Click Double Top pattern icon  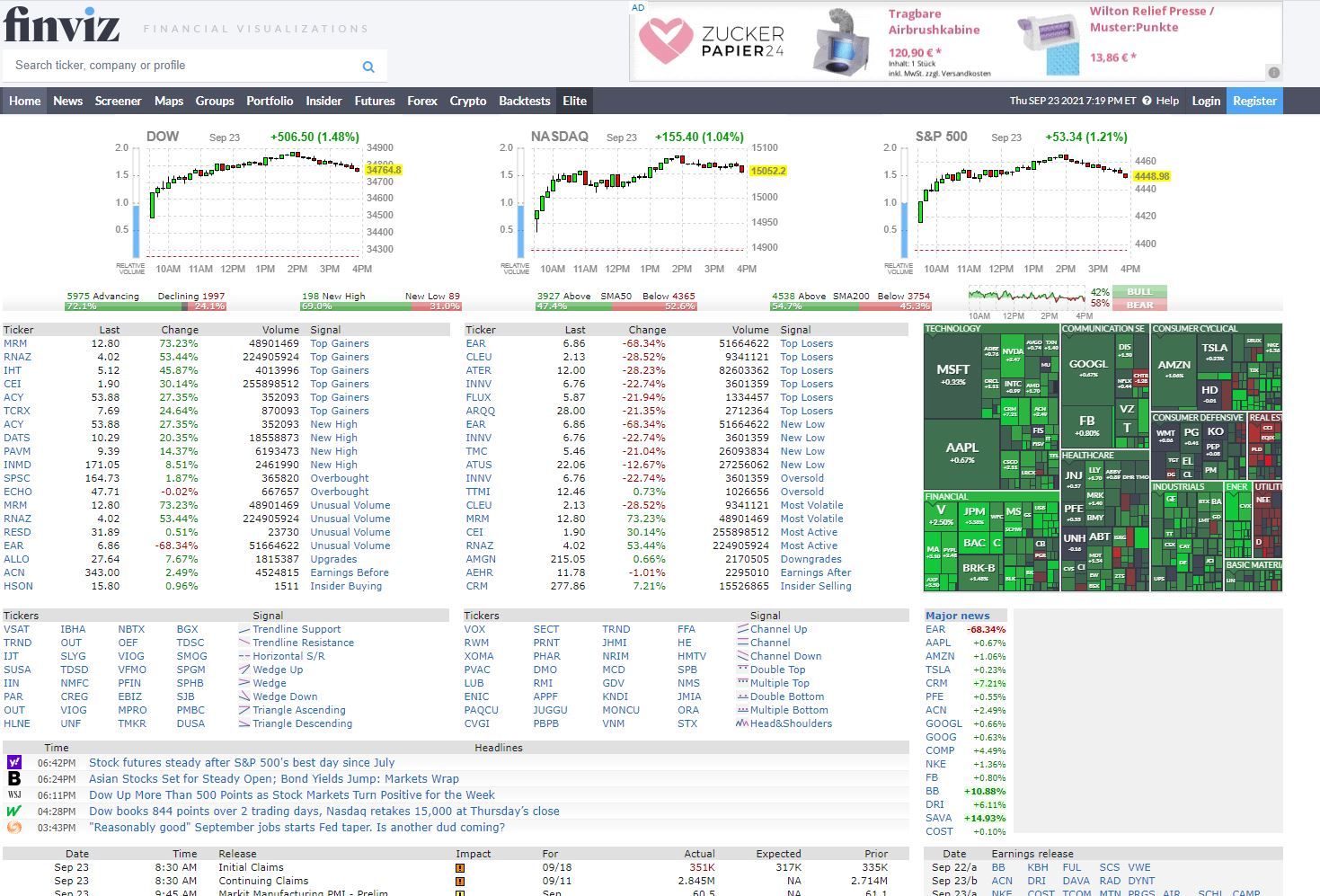coord(742,670)
